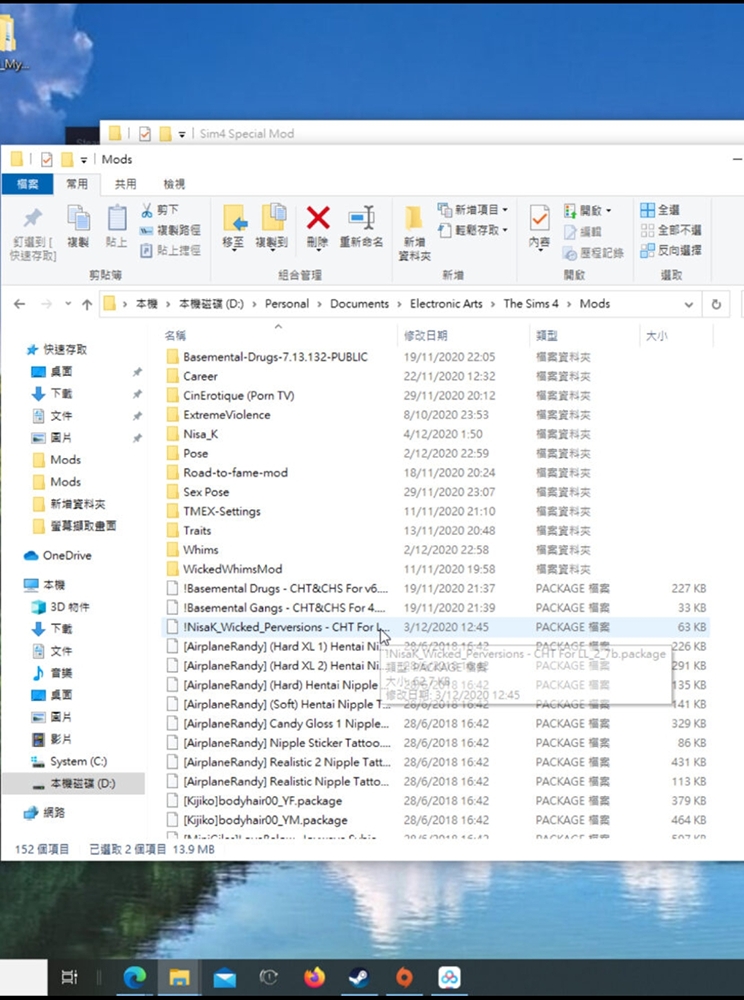
Task: Click the Invert selection icon
Action: (x=647, y=251)
